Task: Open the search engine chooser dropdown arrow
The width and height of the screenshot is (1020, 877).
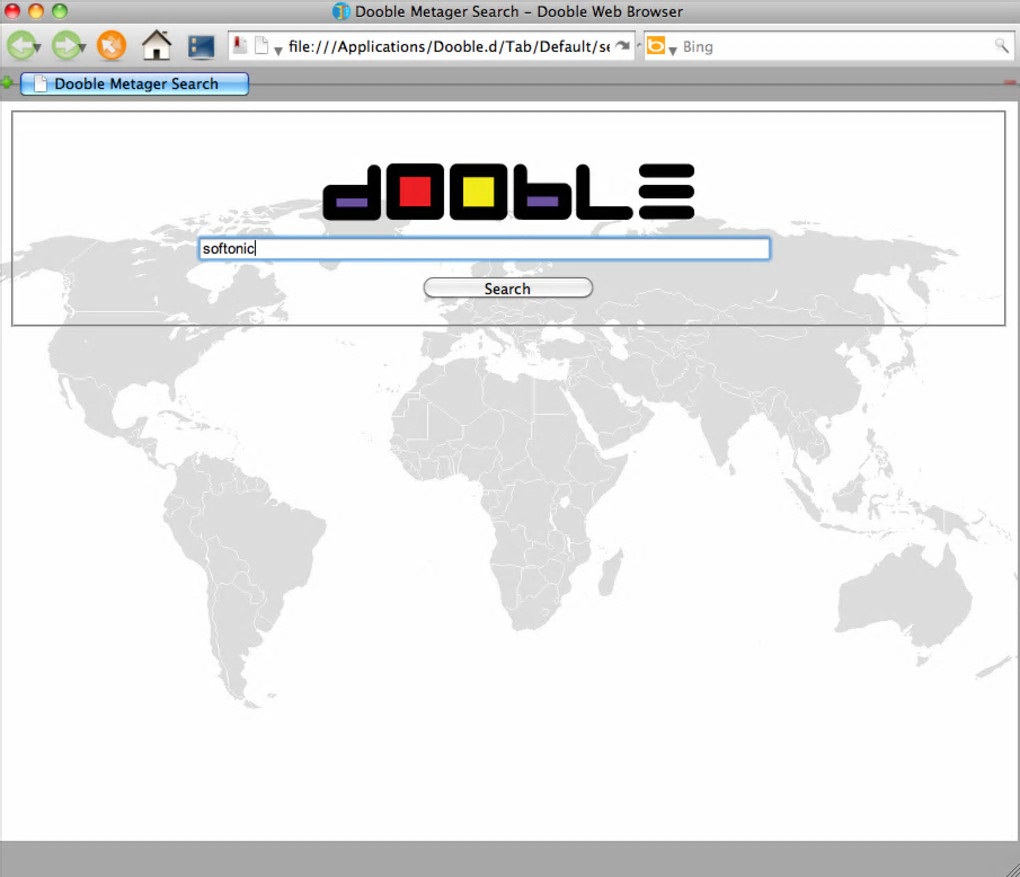Action: (x=673, y=50)
